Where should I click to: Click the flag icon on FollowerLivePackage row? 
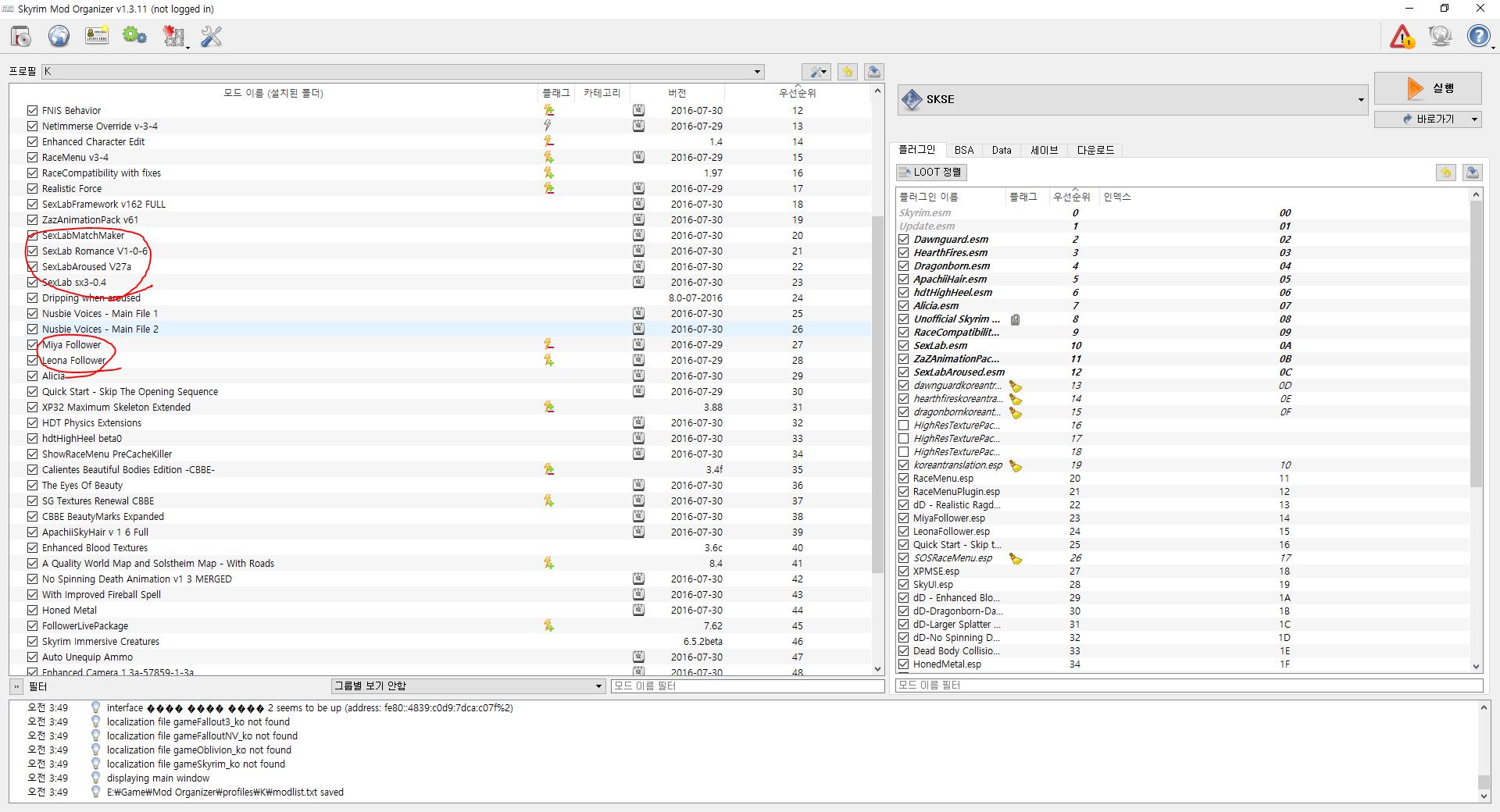point(549,625)
